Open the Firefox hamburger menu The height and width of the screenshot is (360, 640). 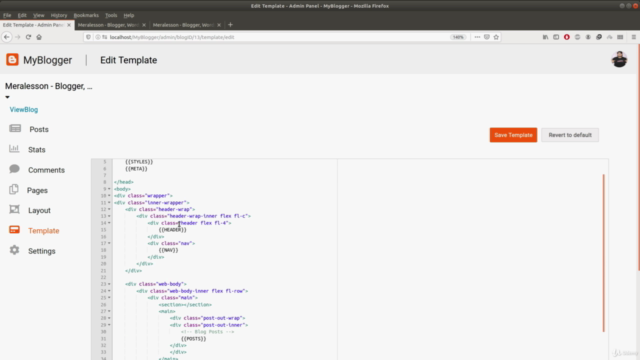[x=633, y=37]
